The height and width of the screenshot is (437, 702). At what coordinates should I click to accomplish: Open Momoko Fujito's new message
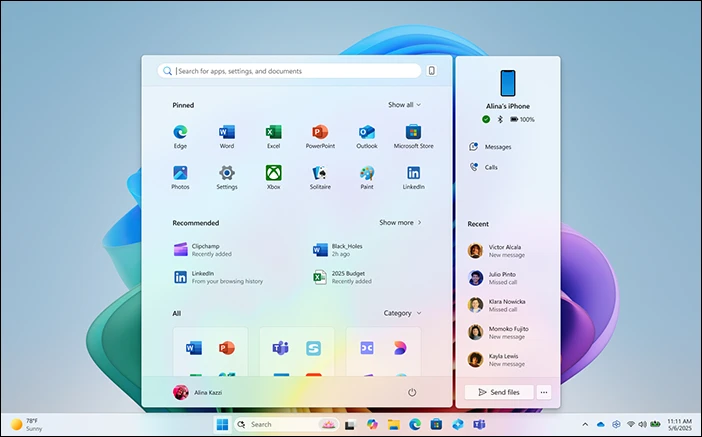(x=498, y=333)
